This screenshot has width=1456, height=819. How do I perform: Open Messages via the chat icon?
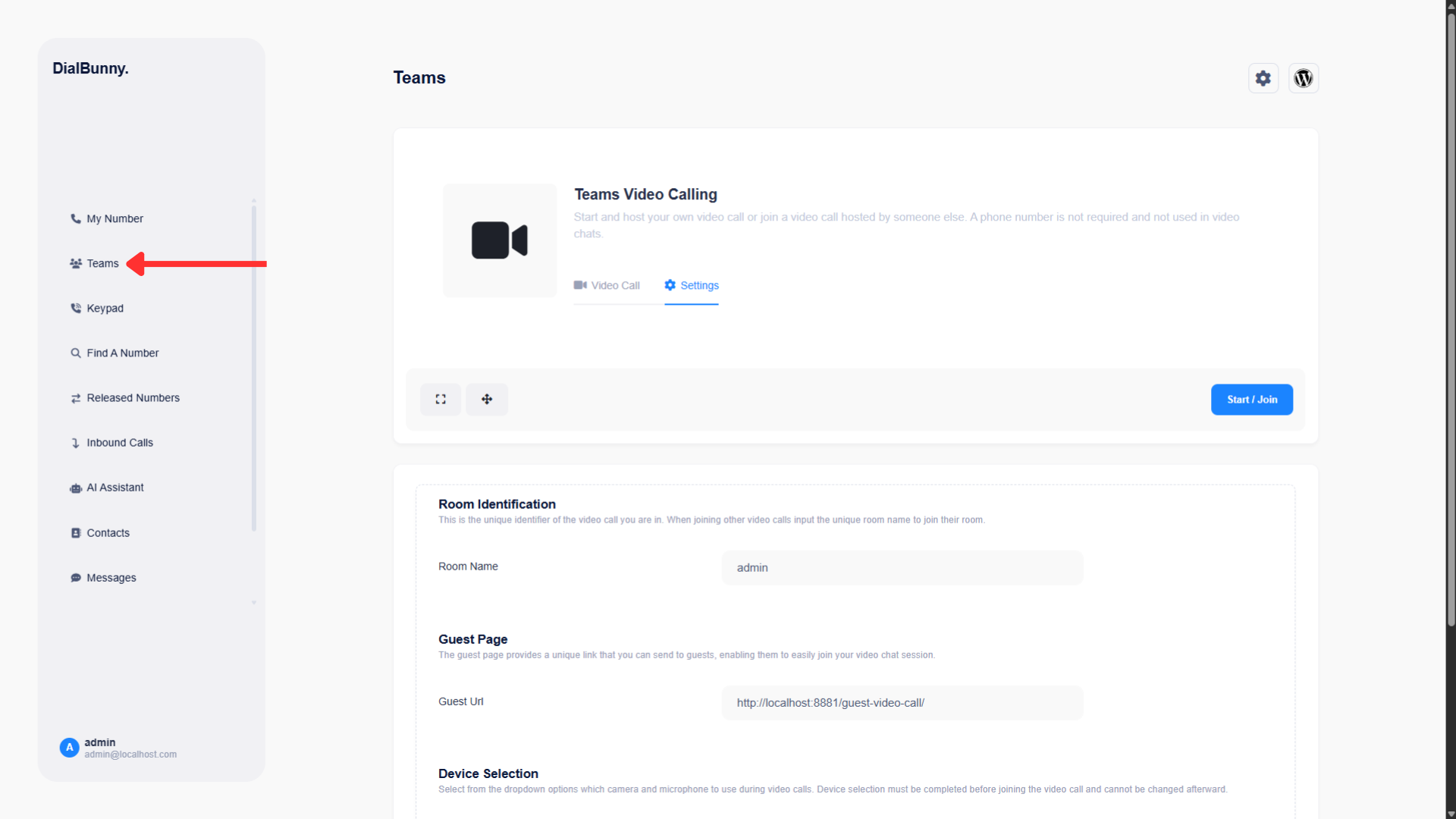pyautogui.click(x=76, y=577)
